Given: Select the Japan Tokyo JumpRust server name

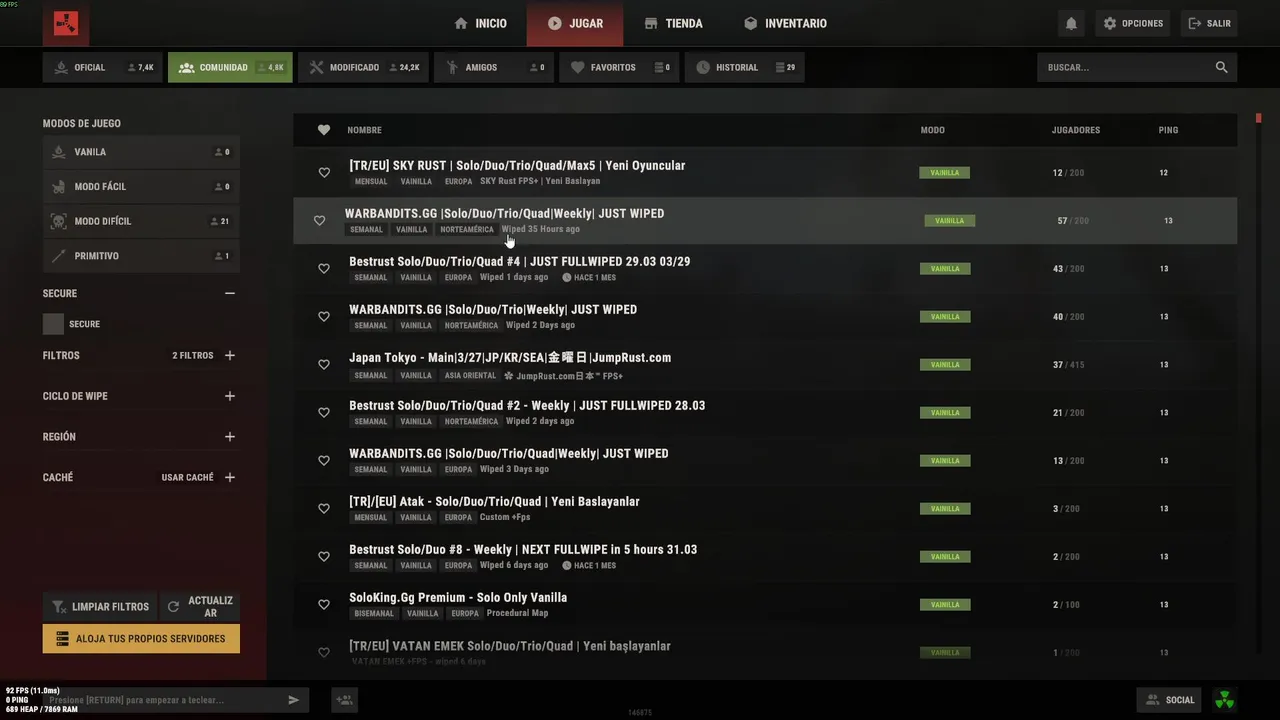Looking at the screenshot, I should coord(510,357).
